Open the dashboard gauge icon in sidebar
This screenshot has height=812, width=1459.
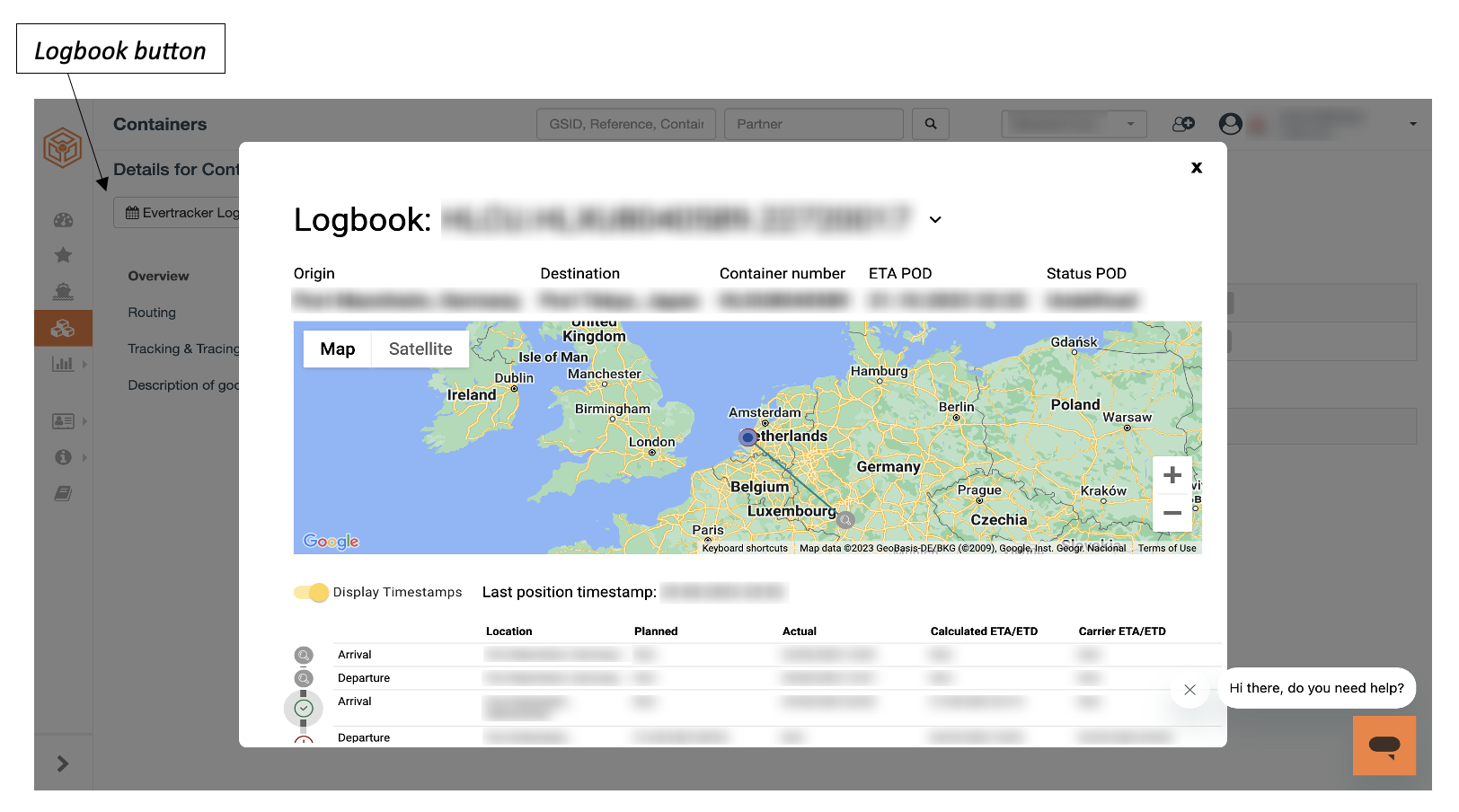(x=63, y=220)
